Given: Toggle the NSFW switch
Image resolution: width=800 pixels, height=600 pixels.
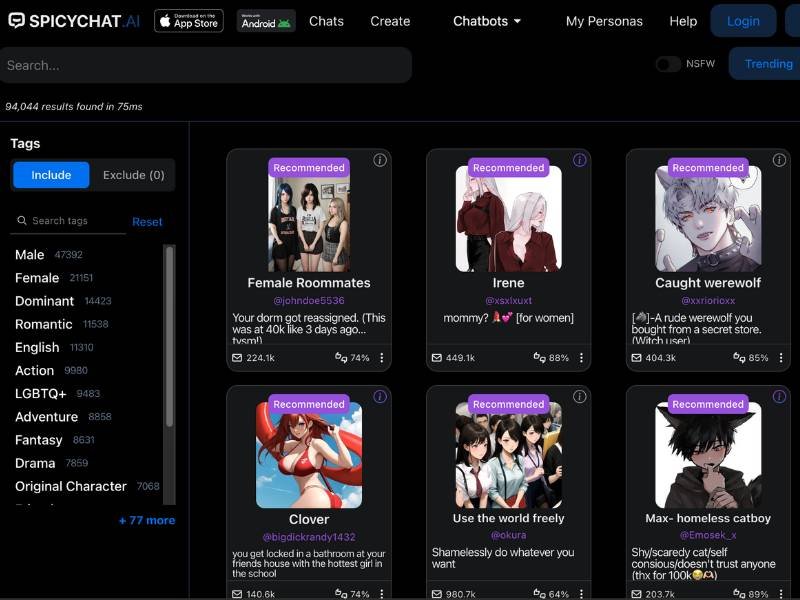Looking at the screenshot, I should (668, 64).
